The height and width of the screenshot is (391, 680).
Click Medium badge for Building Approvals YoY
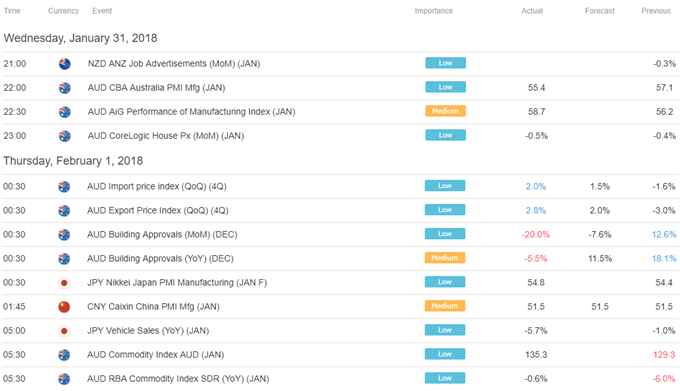pos(445,257)
